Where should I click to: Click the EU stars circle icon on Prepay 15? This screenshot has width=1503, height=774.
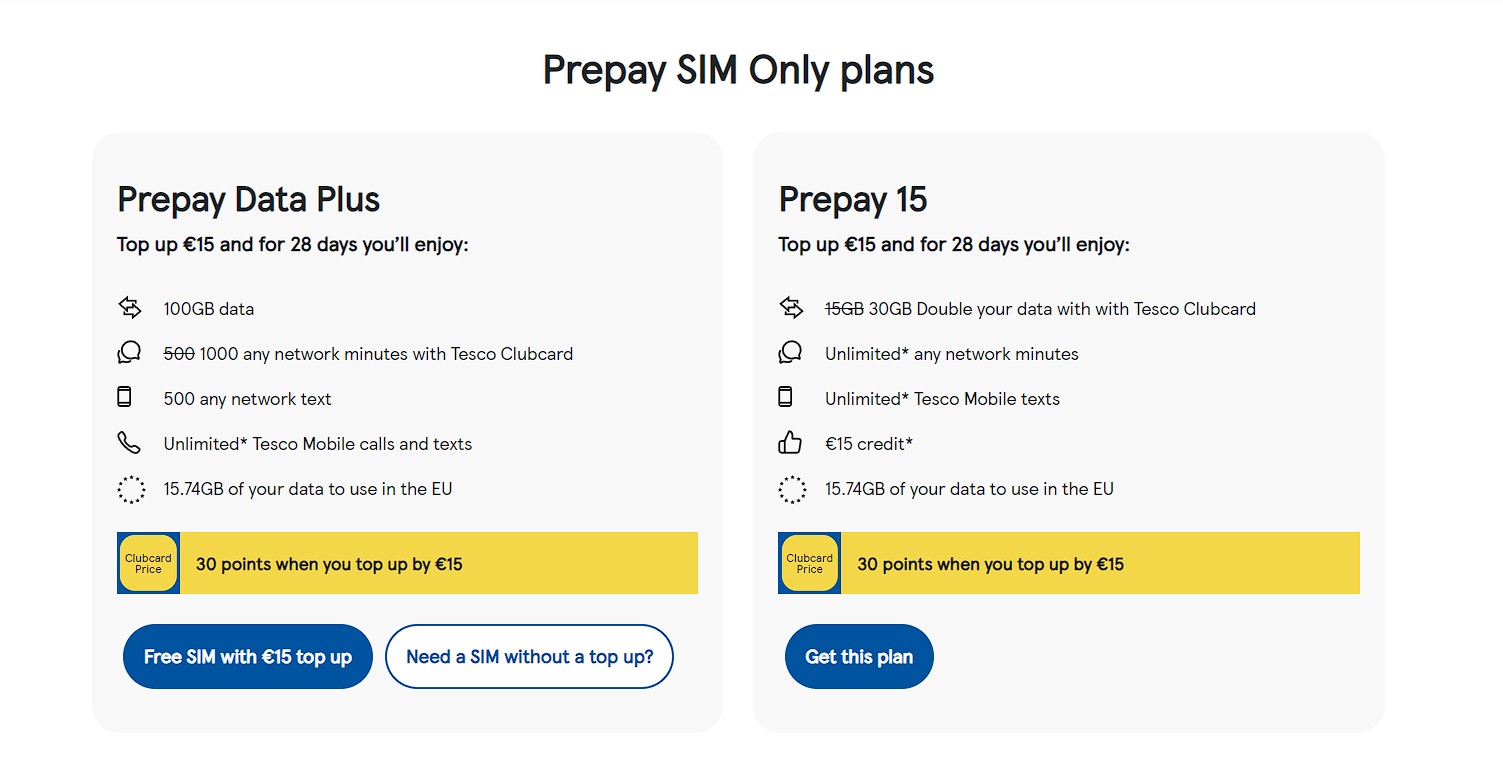792,488
